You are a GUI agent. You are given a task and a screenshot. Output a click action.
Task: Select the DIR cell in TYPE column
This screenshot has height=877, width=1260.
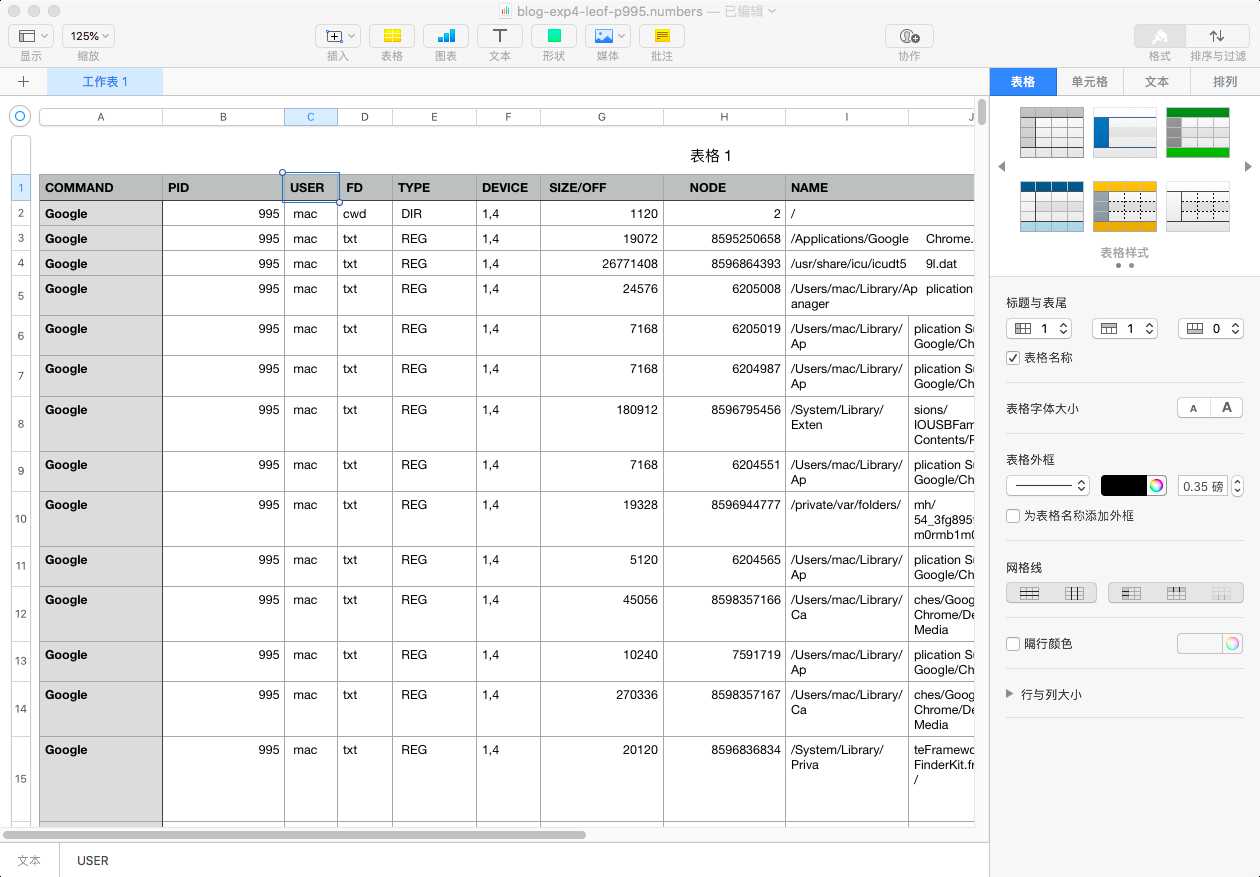434,213
